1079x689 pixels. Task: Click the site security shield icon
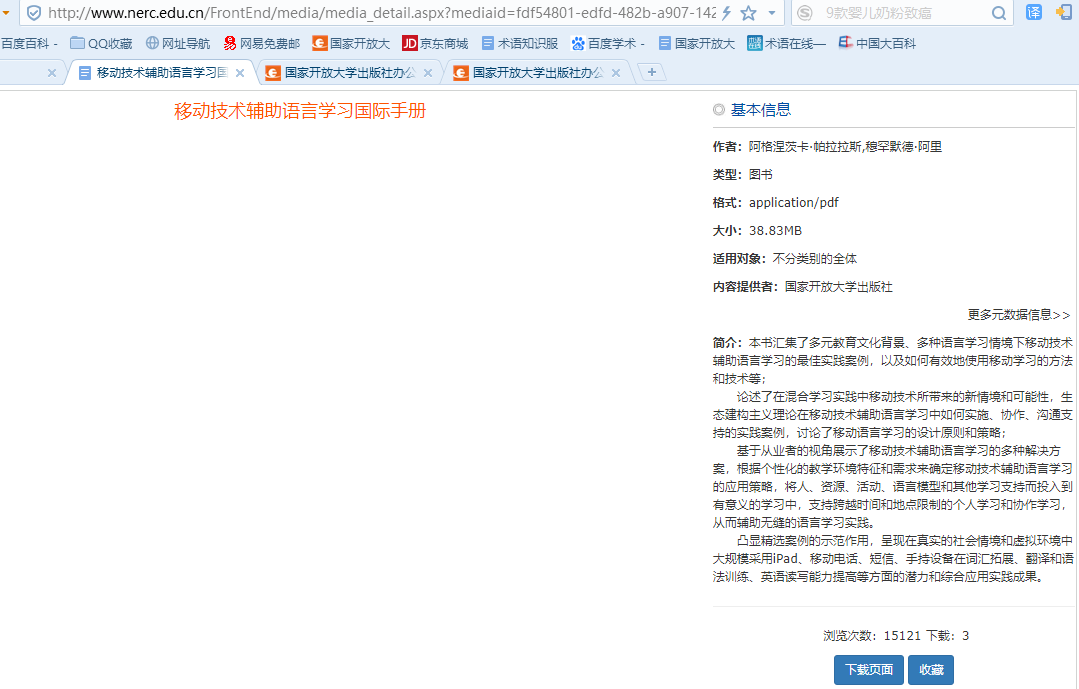[x=34, y=13]
